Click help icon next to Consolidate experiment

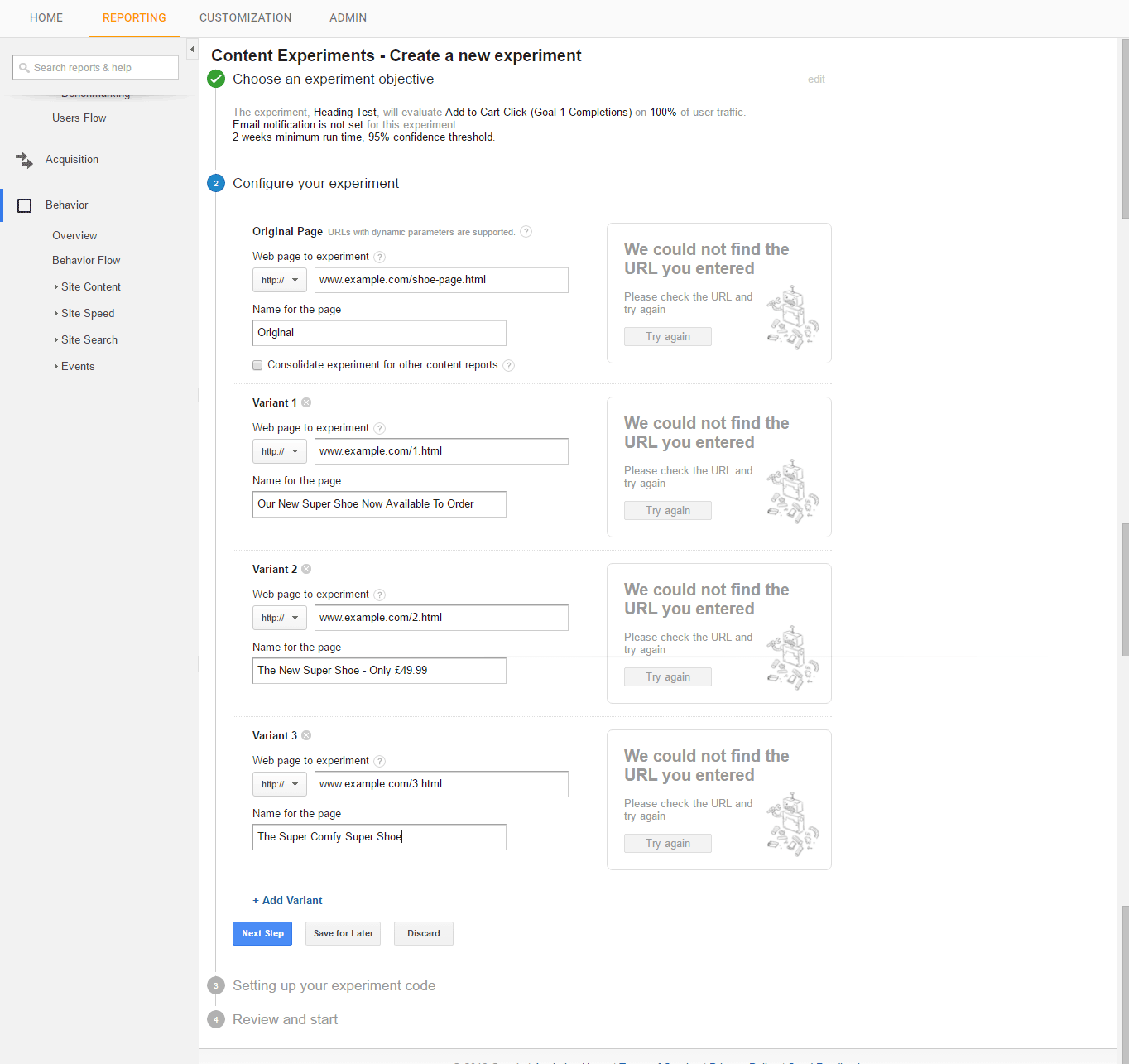tap(509, 366)
